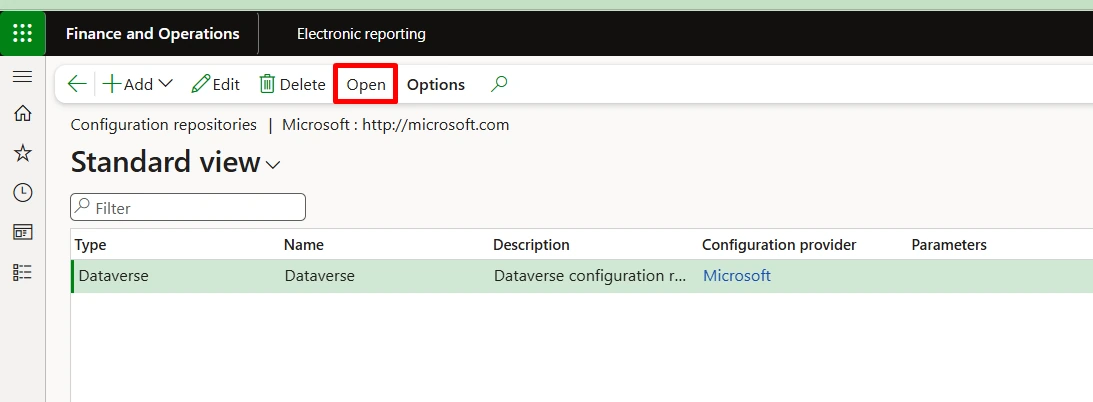Open the app launcher waffle icon
1093x402 pixels.
tap(22, 33)
